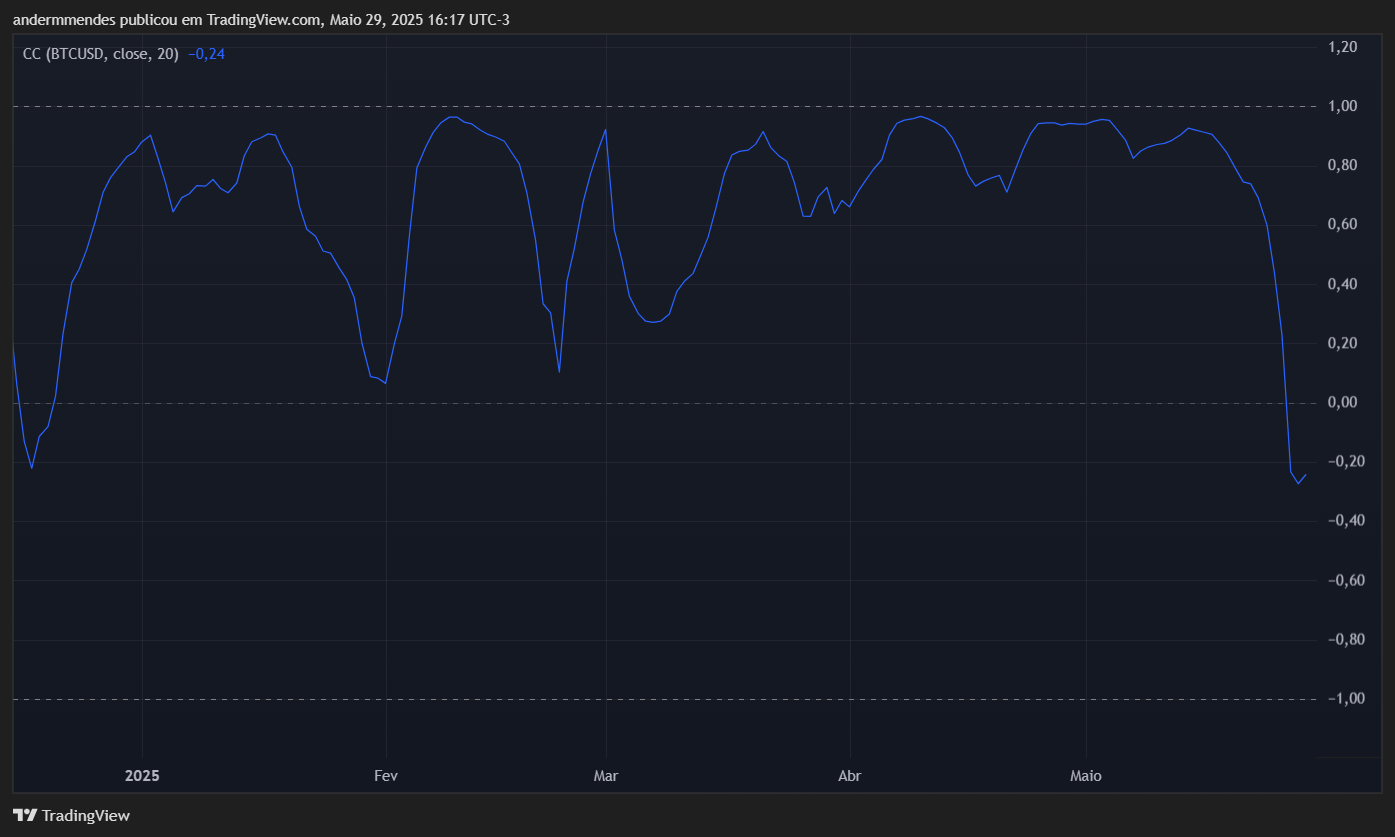This screenshot has height=837, width=1395.
Task: Select the Mar label on time axis
Action: [x=605, y=775]
